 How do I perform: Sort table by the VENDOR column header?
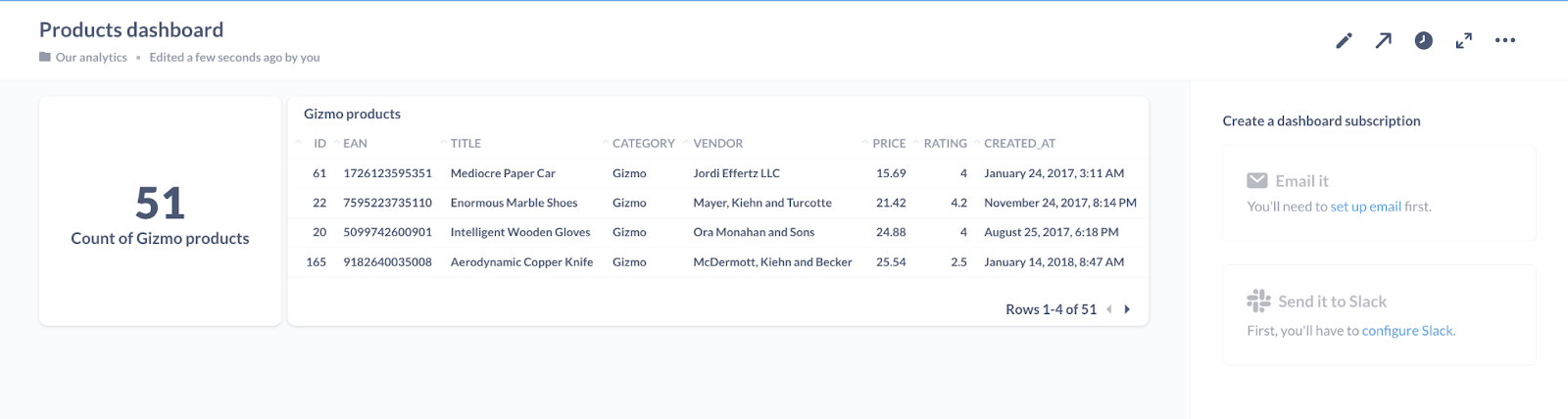point(717,143)
